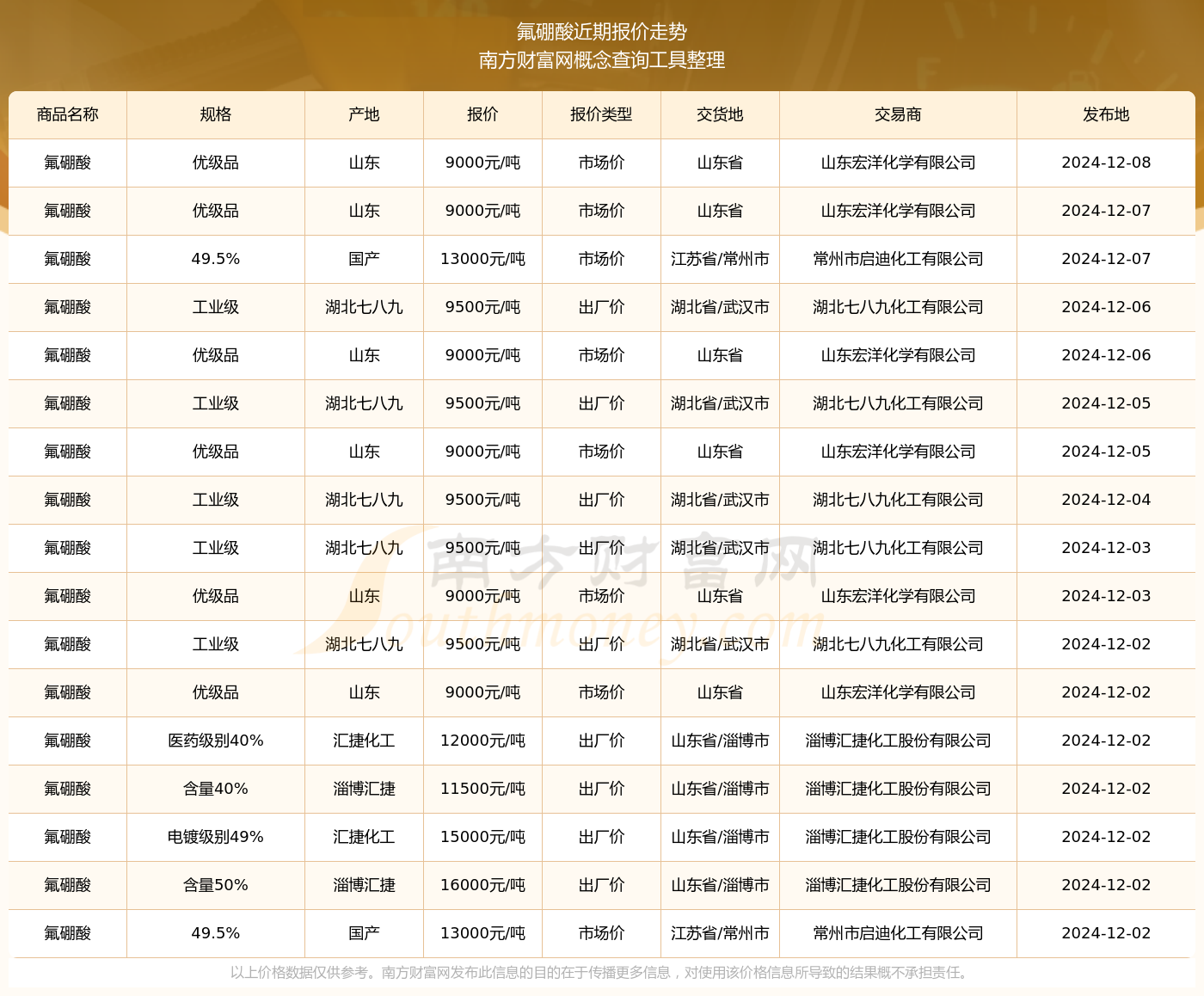Viewport: 1204px width, 996px height.
Task: Click the spec cell 含量50%
Action: tap(216, 885)
